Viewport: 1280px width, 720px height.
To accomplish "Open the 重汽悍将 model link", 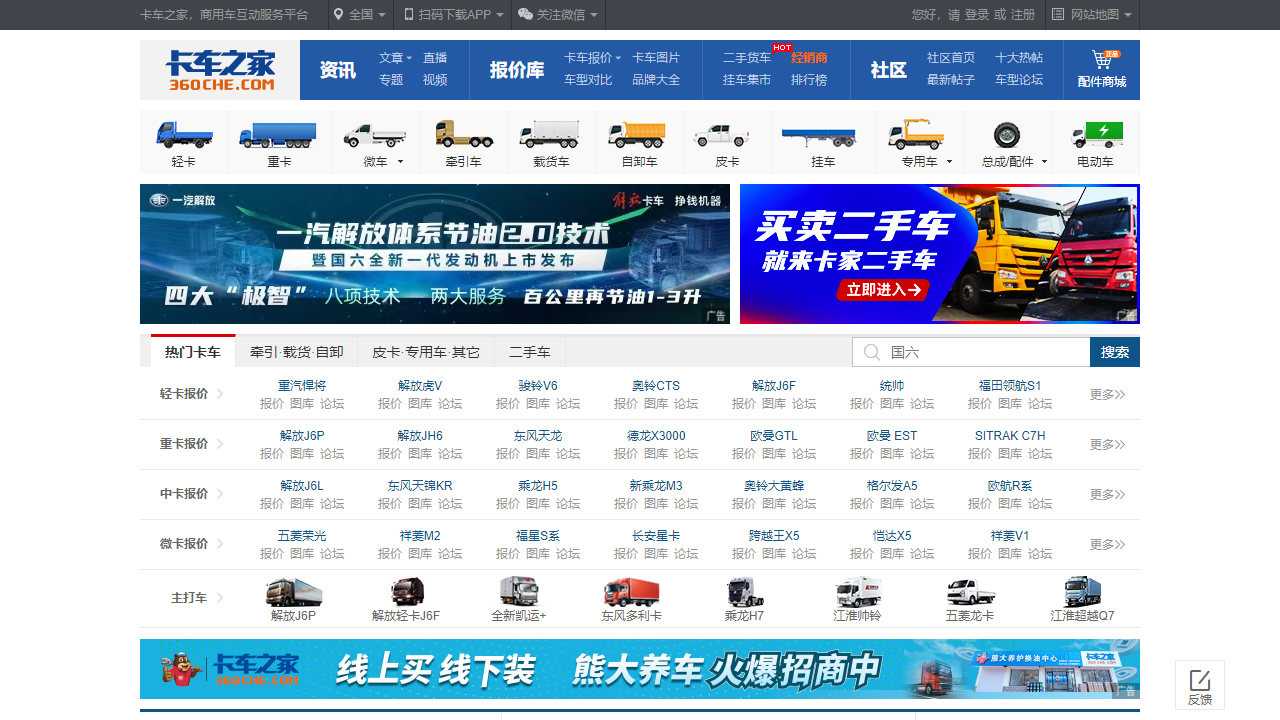I will pyautogui.click(x=302, y=386).
